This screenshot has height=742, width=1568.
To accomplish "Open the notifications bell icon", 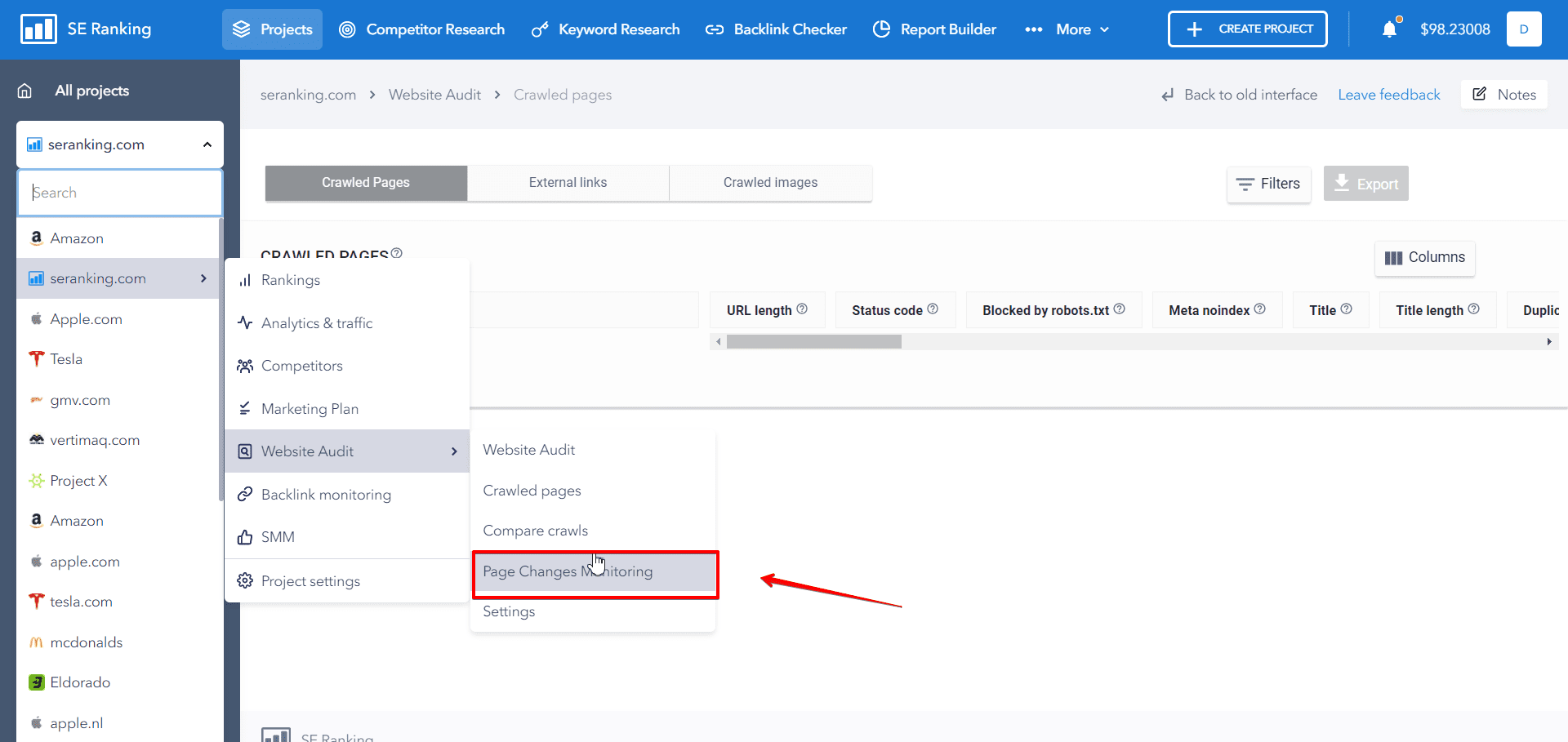I will point(1389,29).
